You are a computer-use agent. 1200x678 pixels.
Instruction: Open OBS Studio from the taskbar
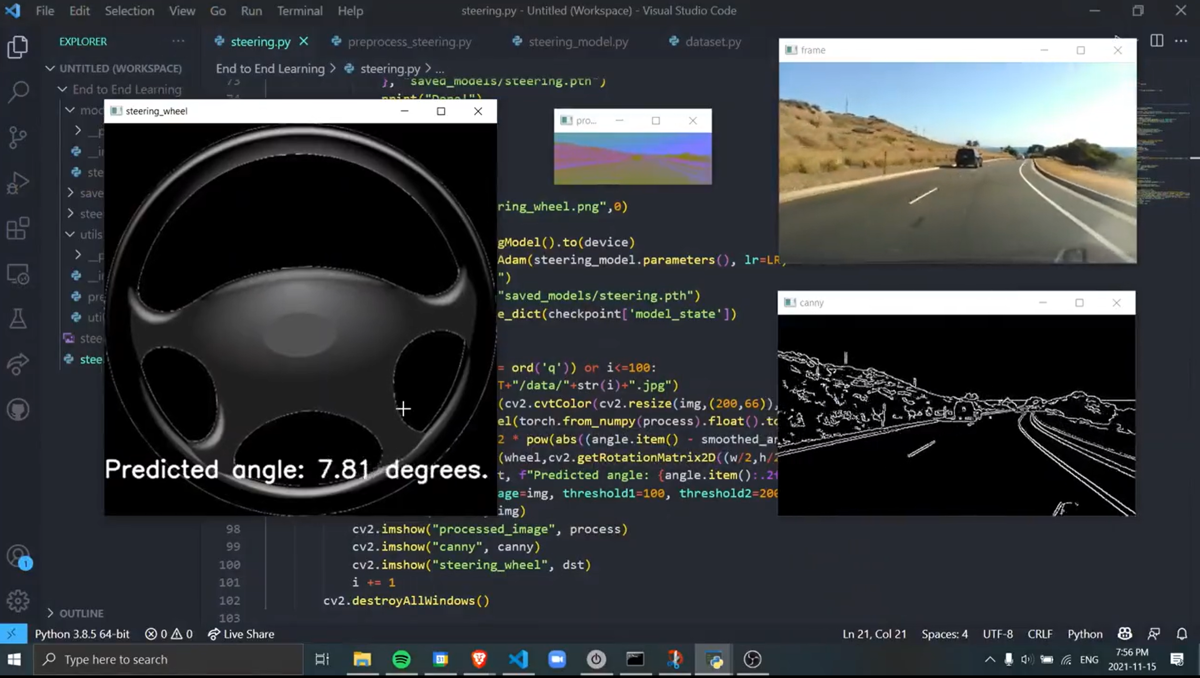[x=753, y=659]
